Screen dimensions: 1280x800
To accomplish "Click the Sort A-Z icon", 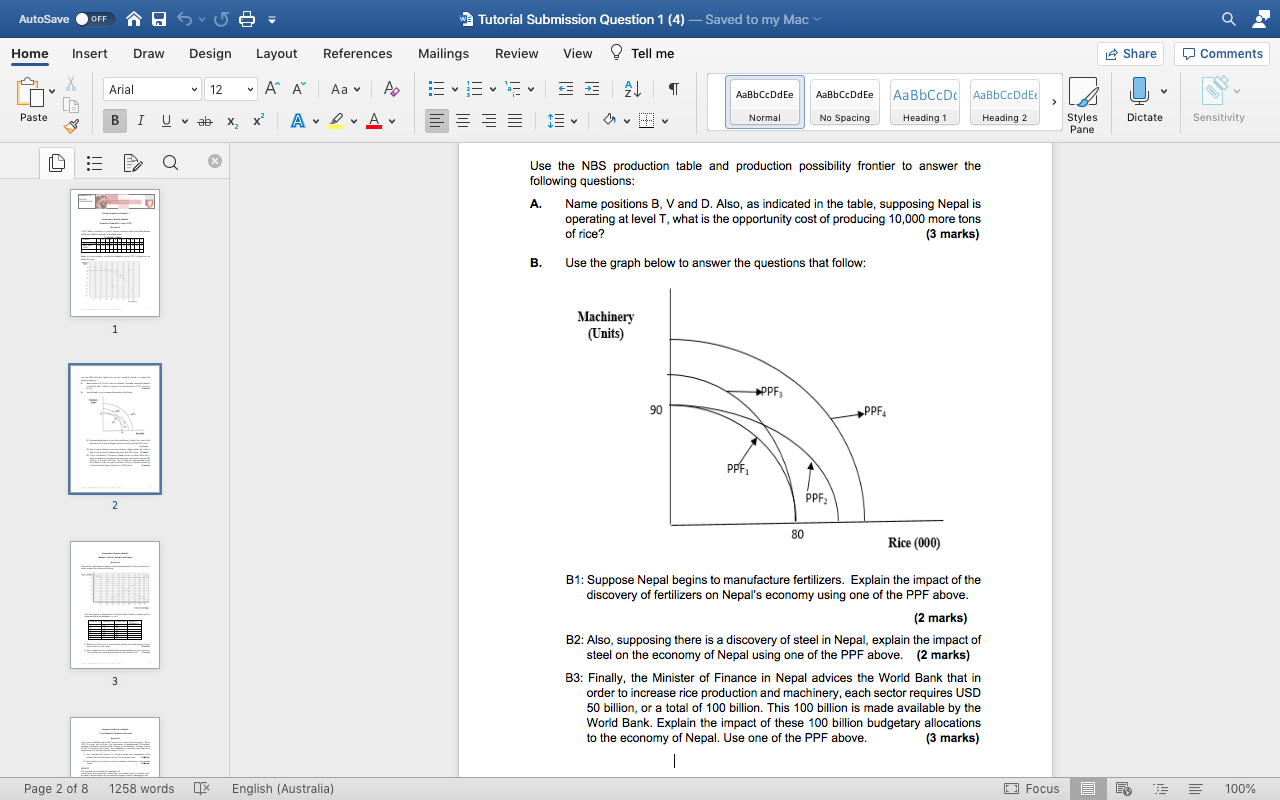I will tap(633, 89).
